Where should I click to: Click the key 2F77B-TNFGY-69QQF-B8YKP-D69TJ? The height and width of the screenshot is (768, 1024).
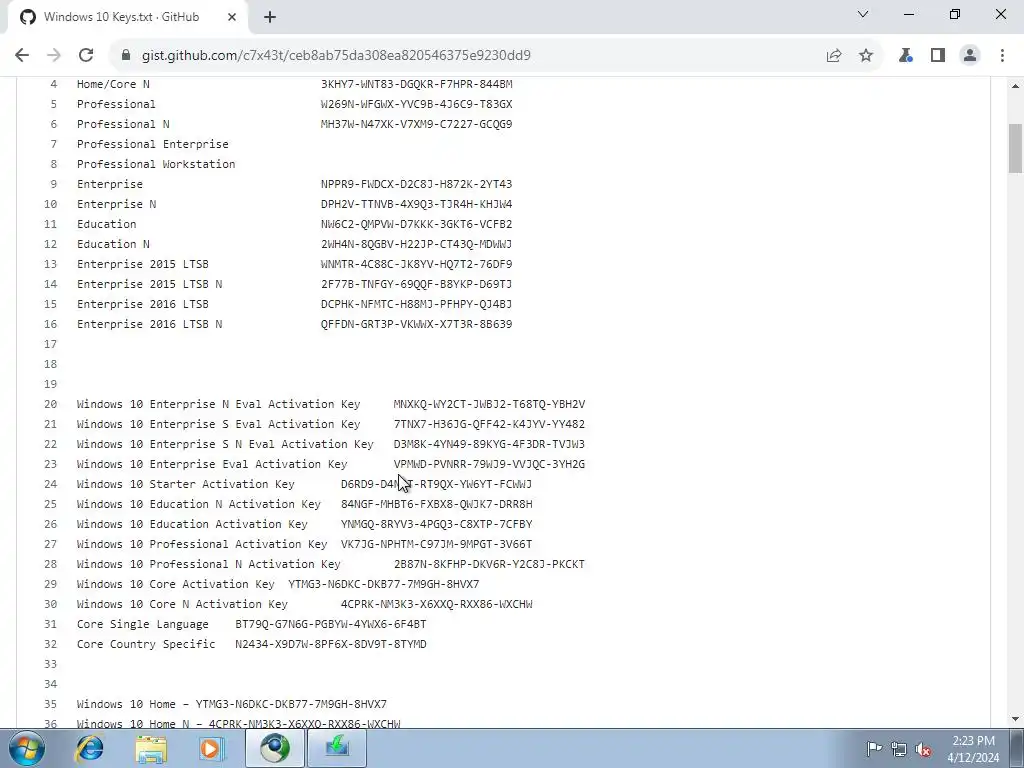pyautogui.click(x=417, y=284)
